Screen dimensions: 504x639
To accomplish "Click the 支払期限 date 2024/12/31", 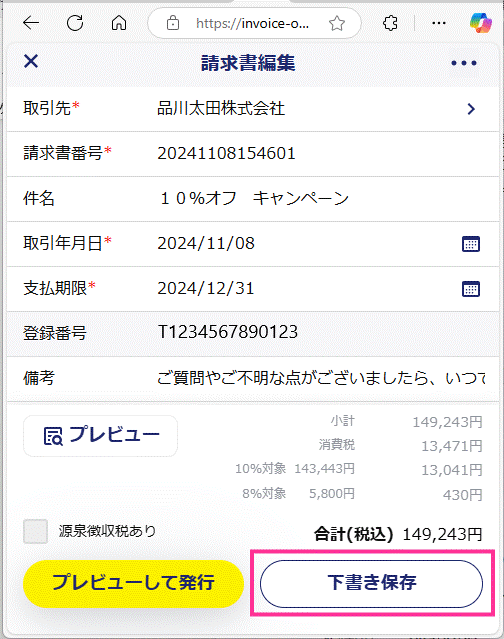I will 206,289.
